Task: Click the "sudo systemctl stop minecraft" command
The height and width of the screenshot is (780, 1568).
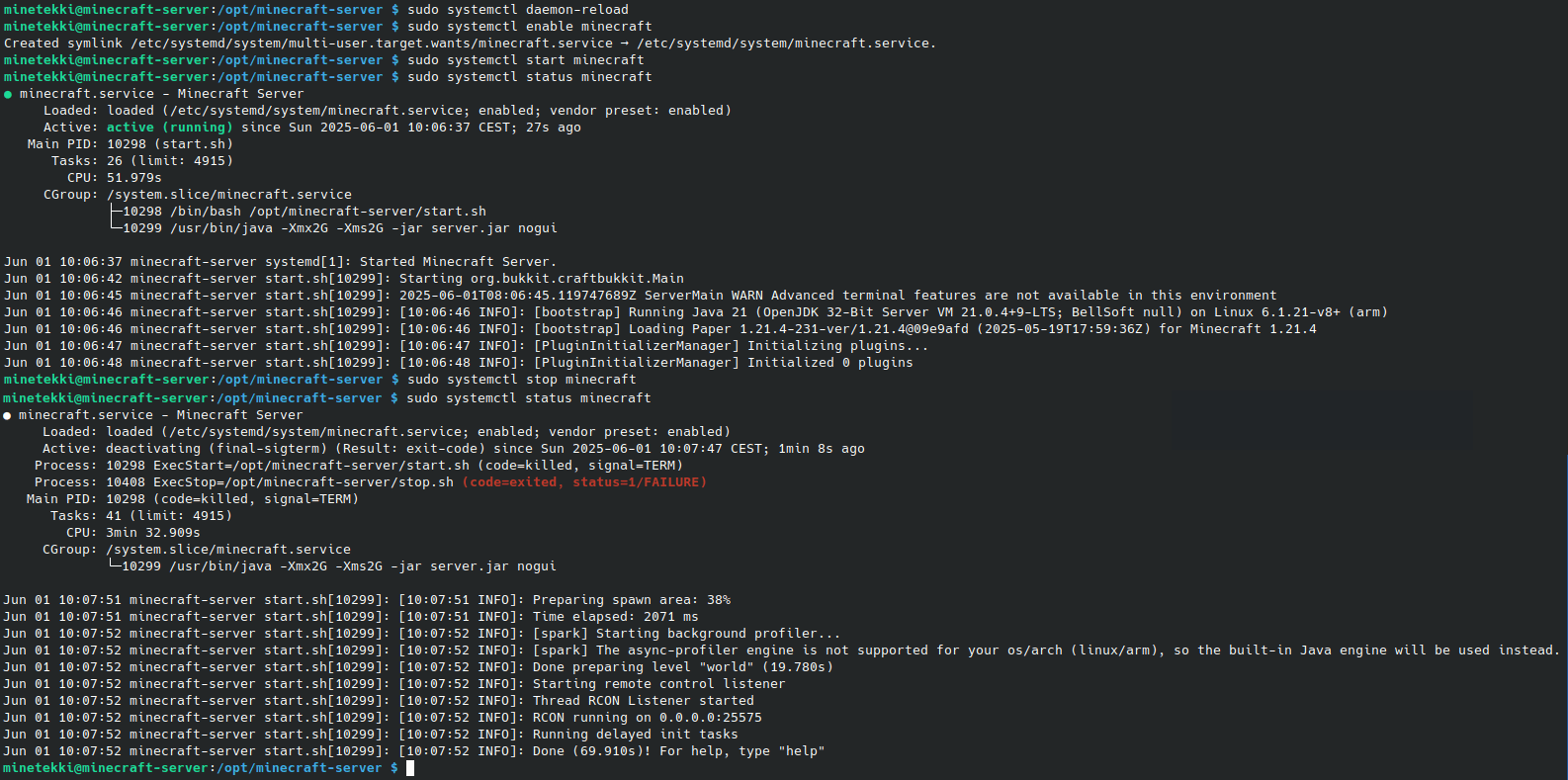Action: [x=522, y=380]
